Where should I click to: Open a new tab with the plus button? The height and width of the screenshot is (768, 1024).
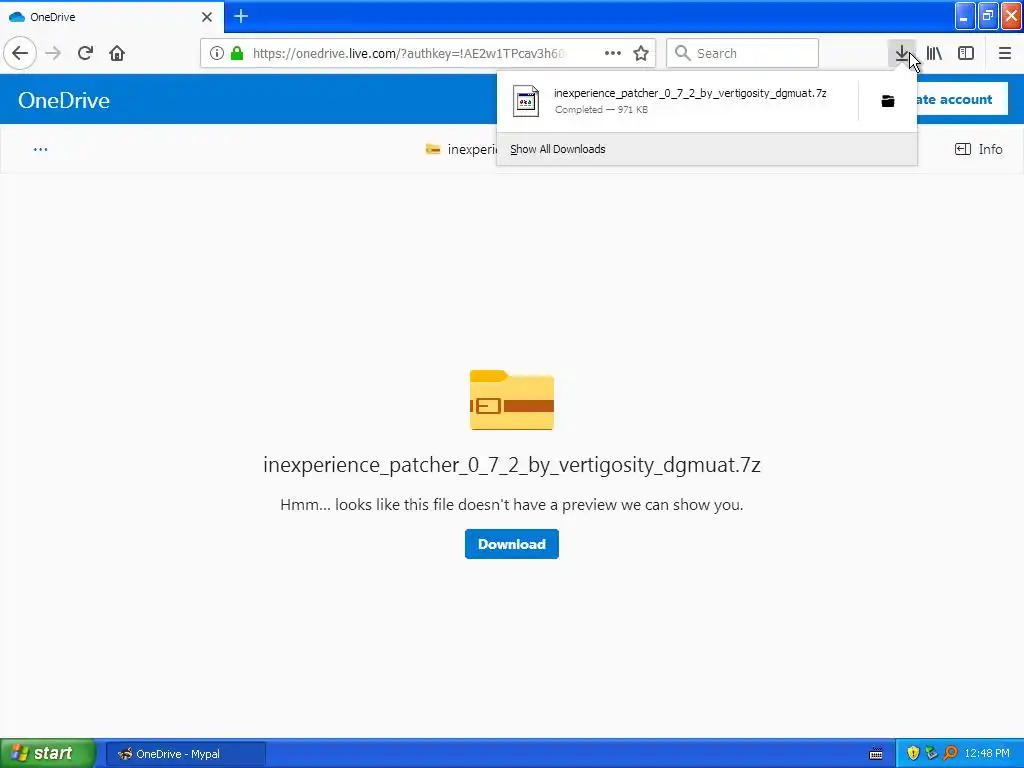(241, 16)
